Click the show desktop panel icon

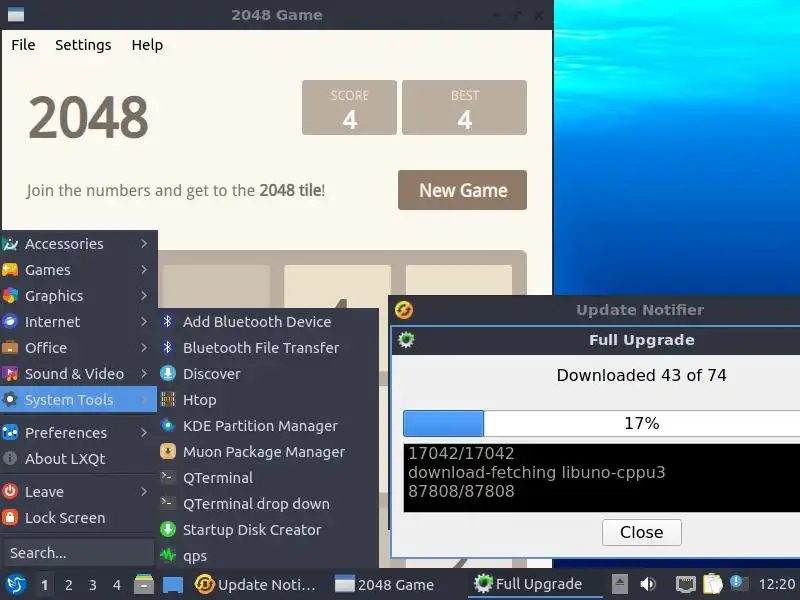tap(173, 585)
